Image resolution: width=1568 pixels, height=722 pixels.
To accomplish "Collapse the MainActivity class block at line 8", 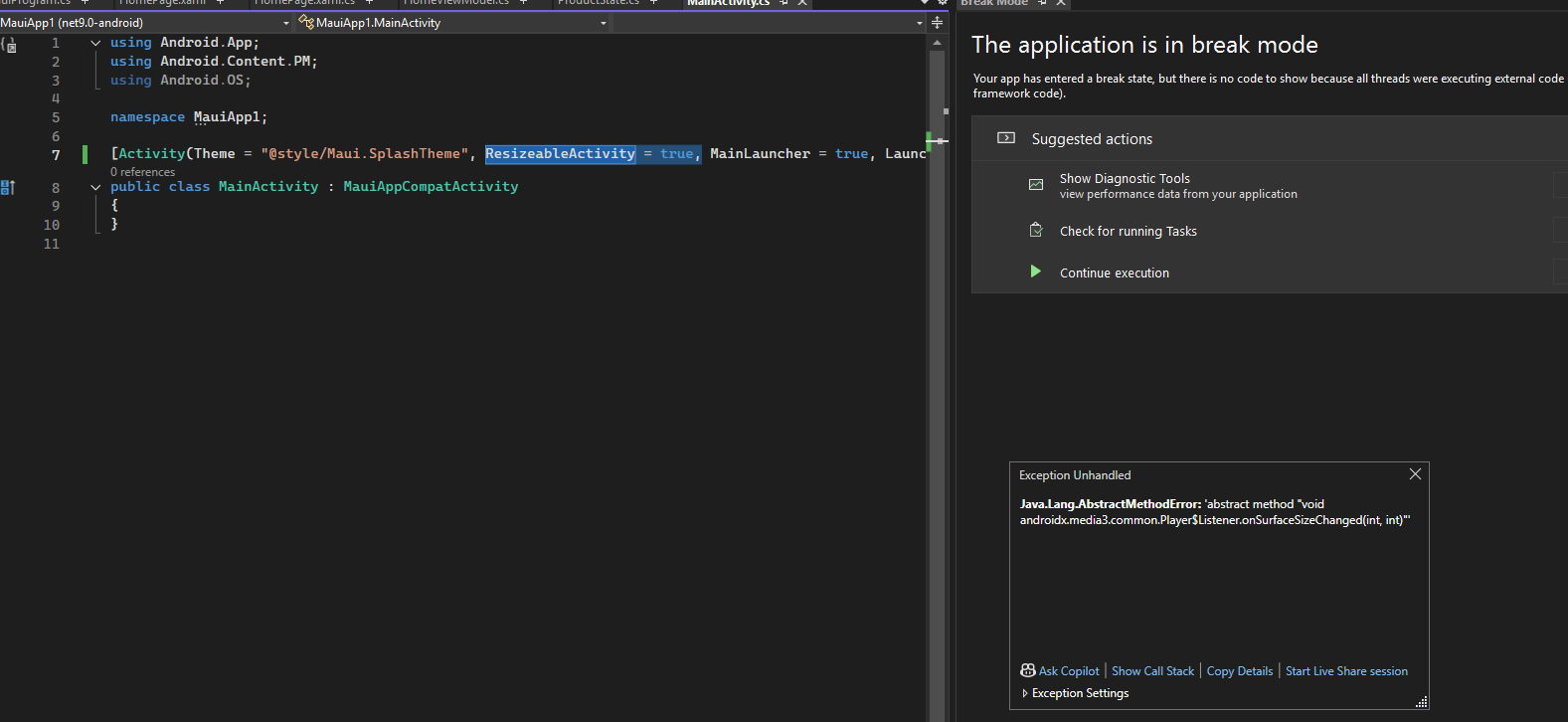I will (95, 187).
